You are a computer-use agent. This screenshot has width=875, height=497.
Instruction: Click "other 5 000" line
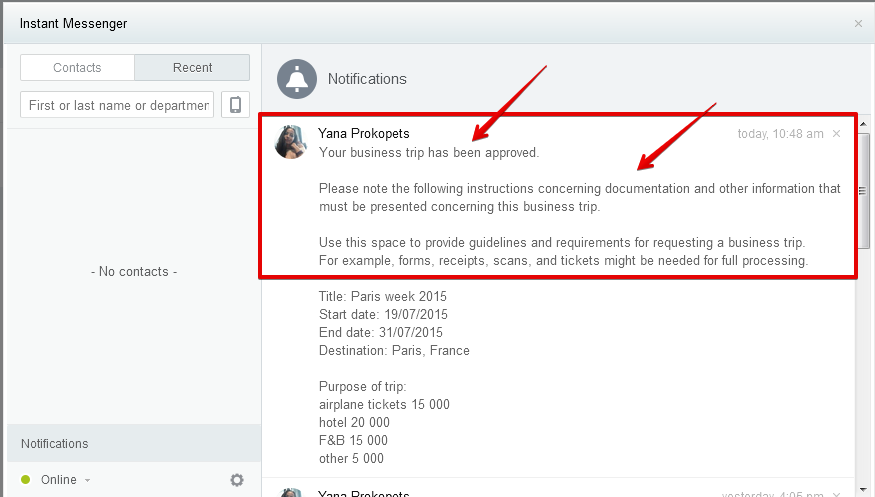click(352, 459)
